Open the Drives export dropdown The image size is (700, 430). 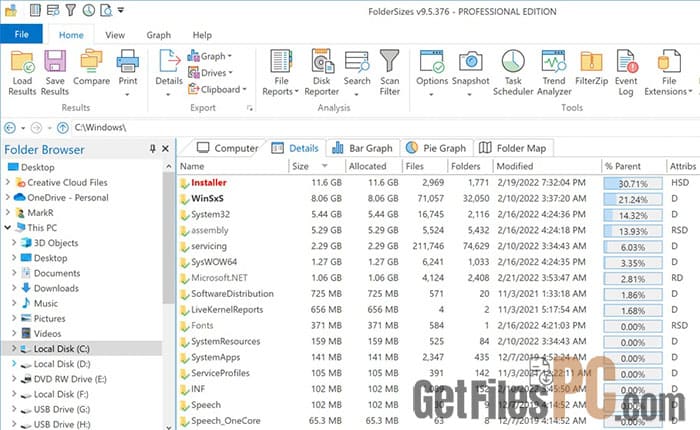click(x=210, y=72)
